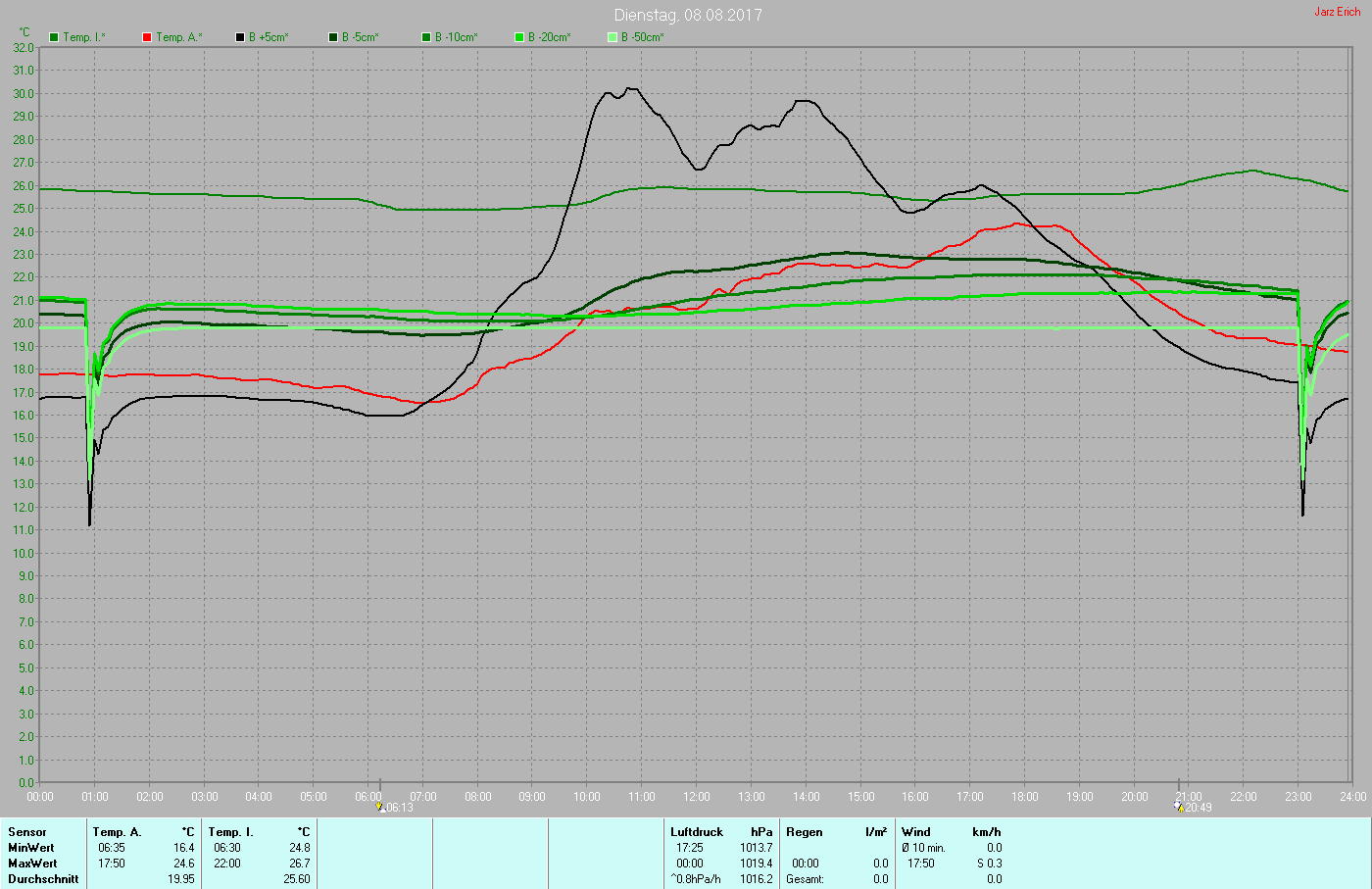Select the light green B -50cm swatch
This screenshot has height=889, width=1372.
click(612, 37)
